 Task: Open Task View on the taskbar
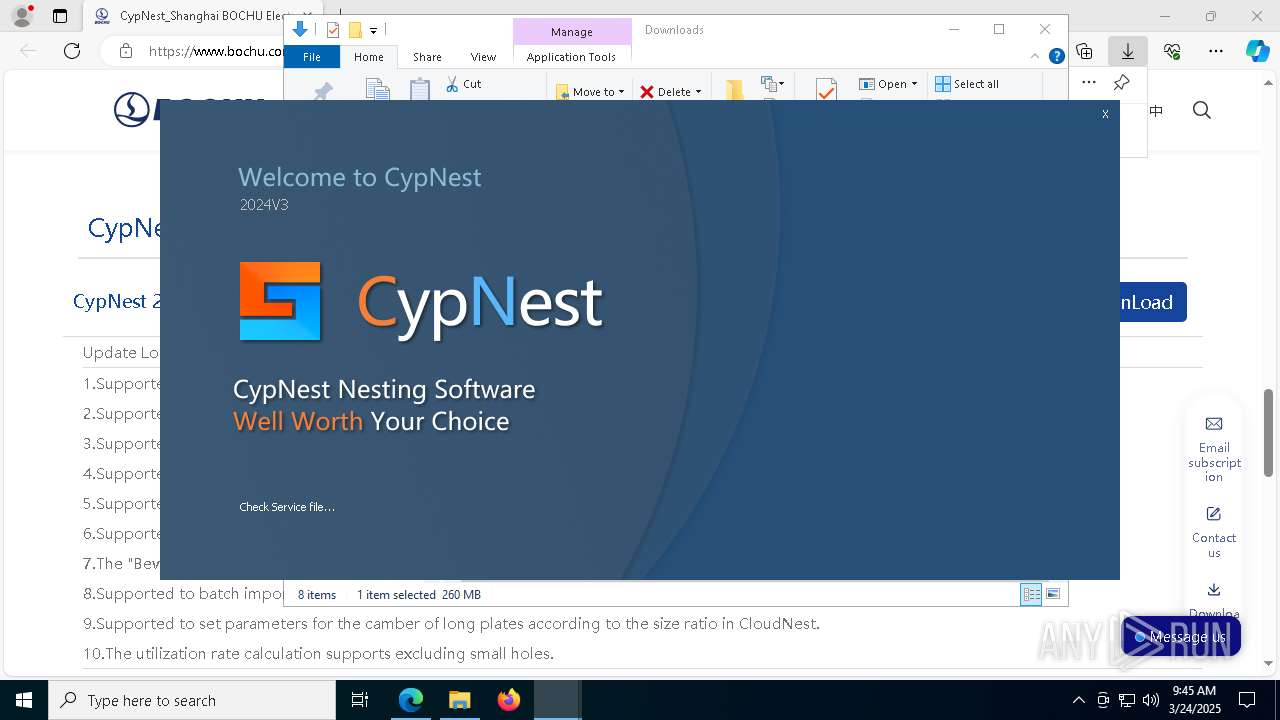pos(360,700)
